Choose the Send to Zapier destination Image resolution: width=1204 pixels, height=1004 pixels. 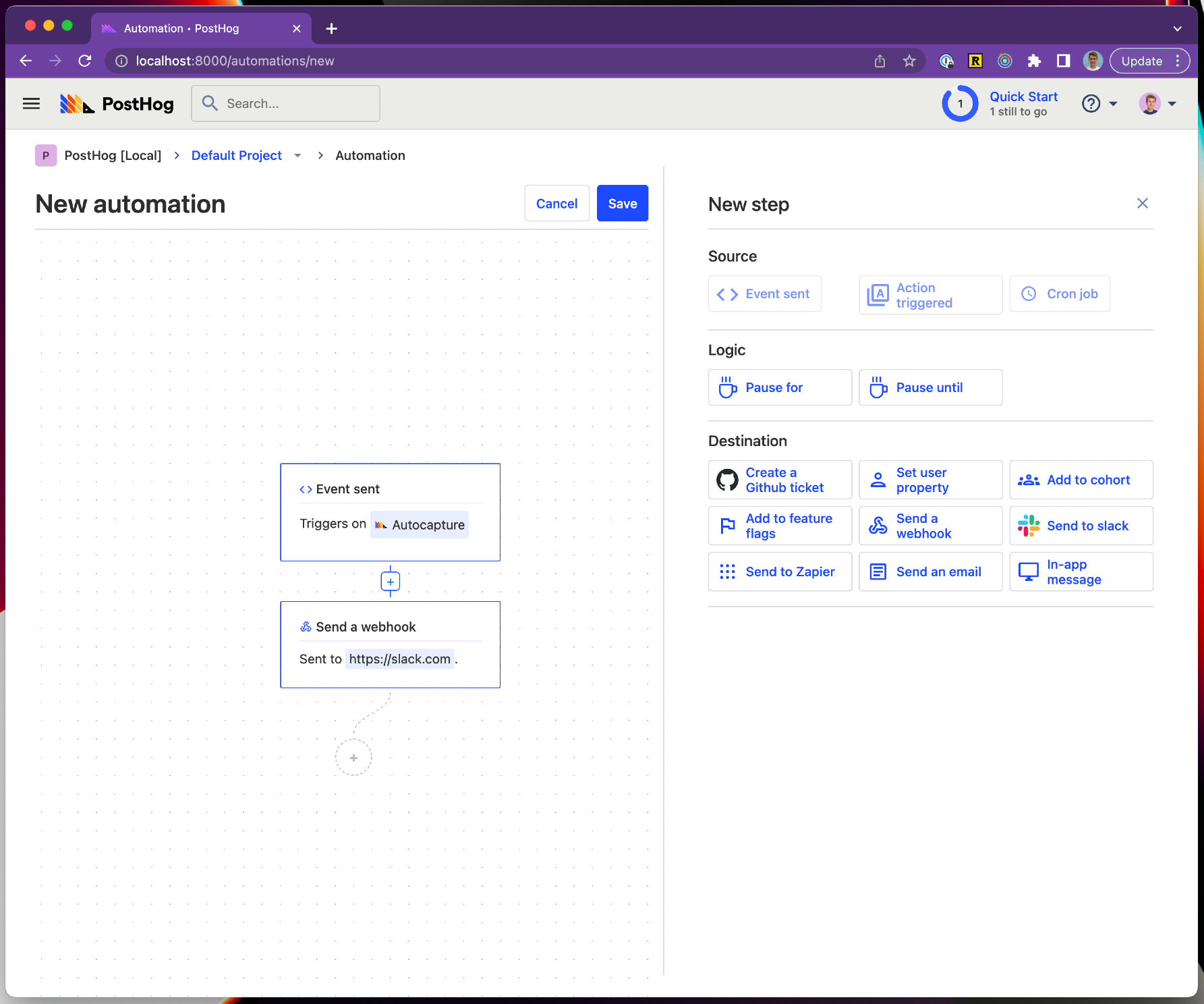tap(780, 571)
